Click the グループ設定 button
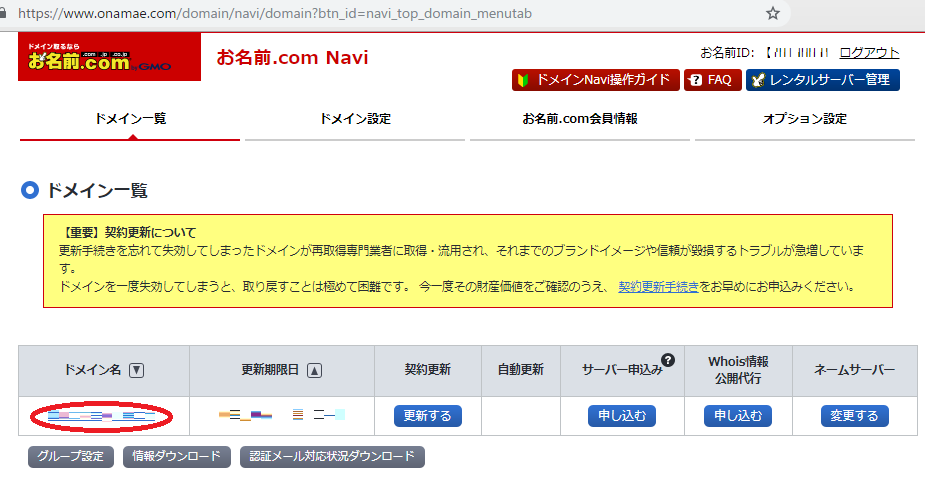 click(x=71, y=457)
